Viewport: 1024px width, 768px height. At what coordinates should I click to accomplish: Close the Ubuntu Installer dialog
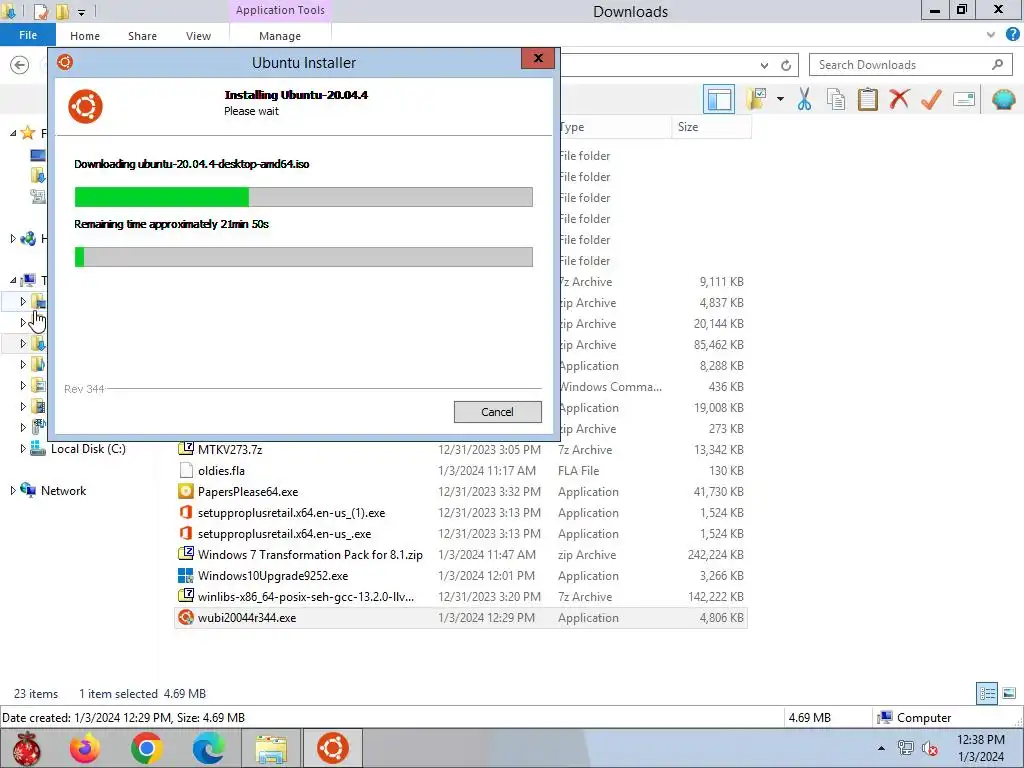[538, 58]
